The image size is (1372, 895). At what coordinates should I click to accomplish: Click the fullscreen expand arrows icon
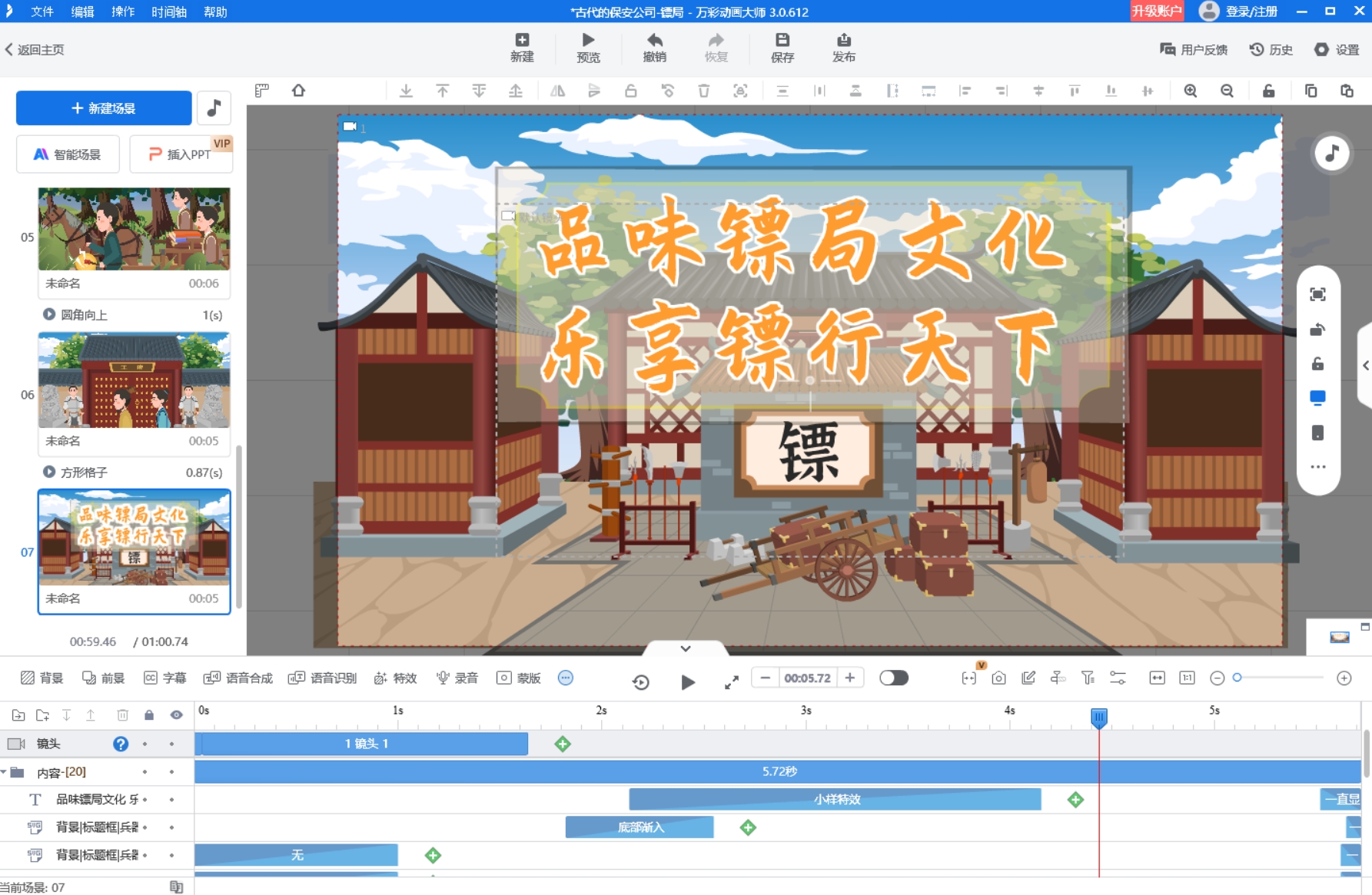coord(732,682)
